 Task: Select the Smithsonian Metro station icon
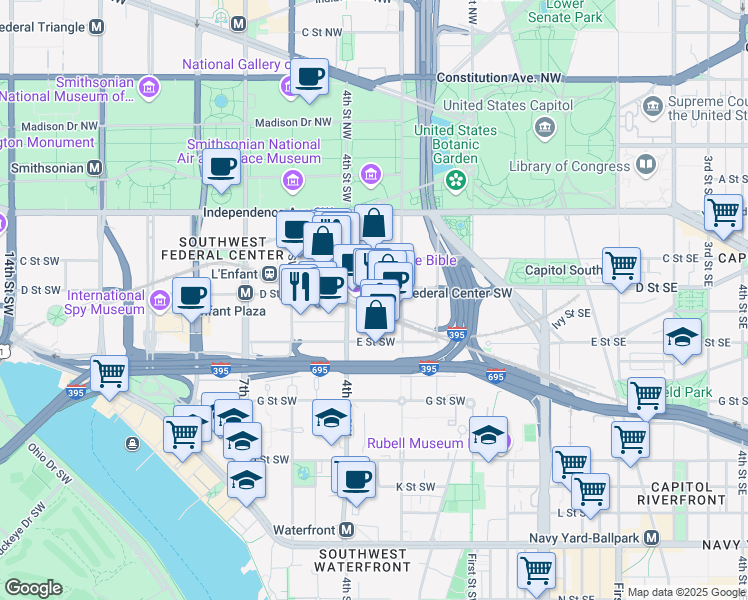click(95, 168)
